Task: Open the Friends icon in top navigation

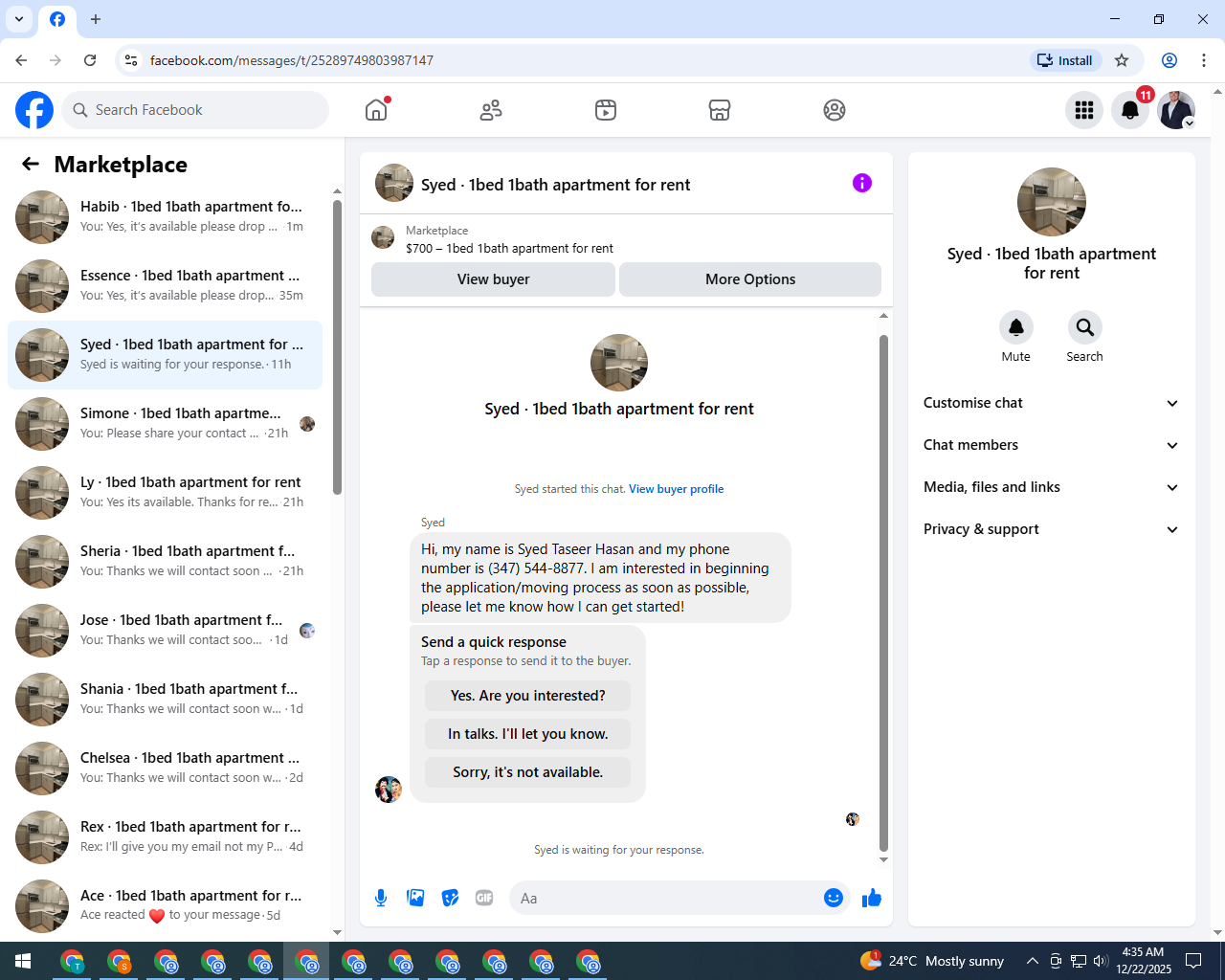Action: (x=491, y=110)
